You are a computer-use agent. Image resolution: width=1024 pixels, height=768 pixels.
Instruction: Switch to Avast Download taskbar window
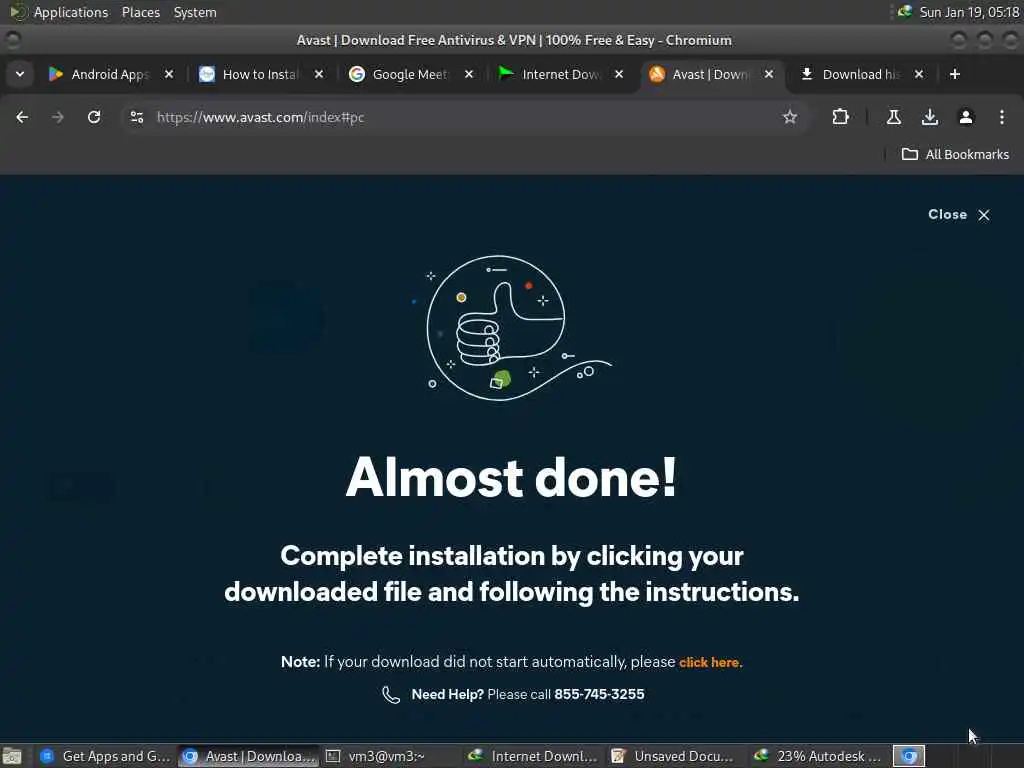(x=249, y=756)
